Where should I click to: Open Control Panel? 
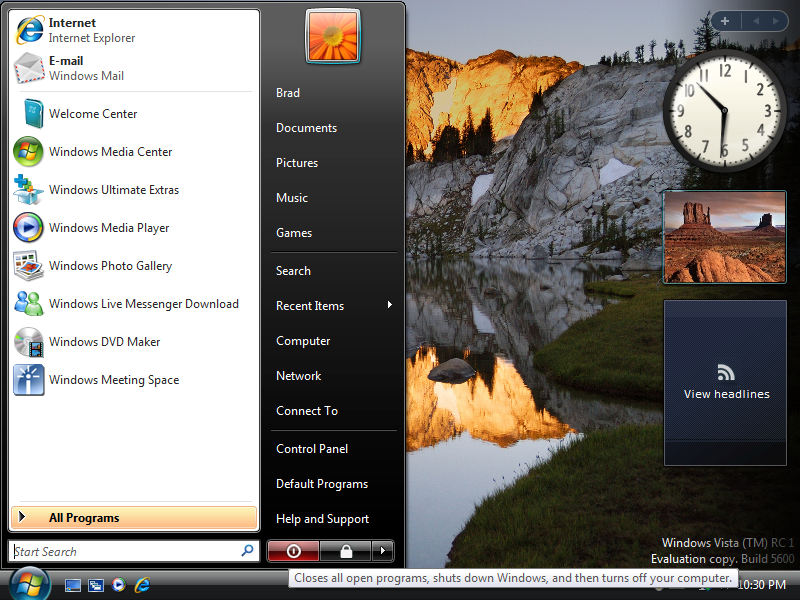pyautogui.click(x=312, y=449)
